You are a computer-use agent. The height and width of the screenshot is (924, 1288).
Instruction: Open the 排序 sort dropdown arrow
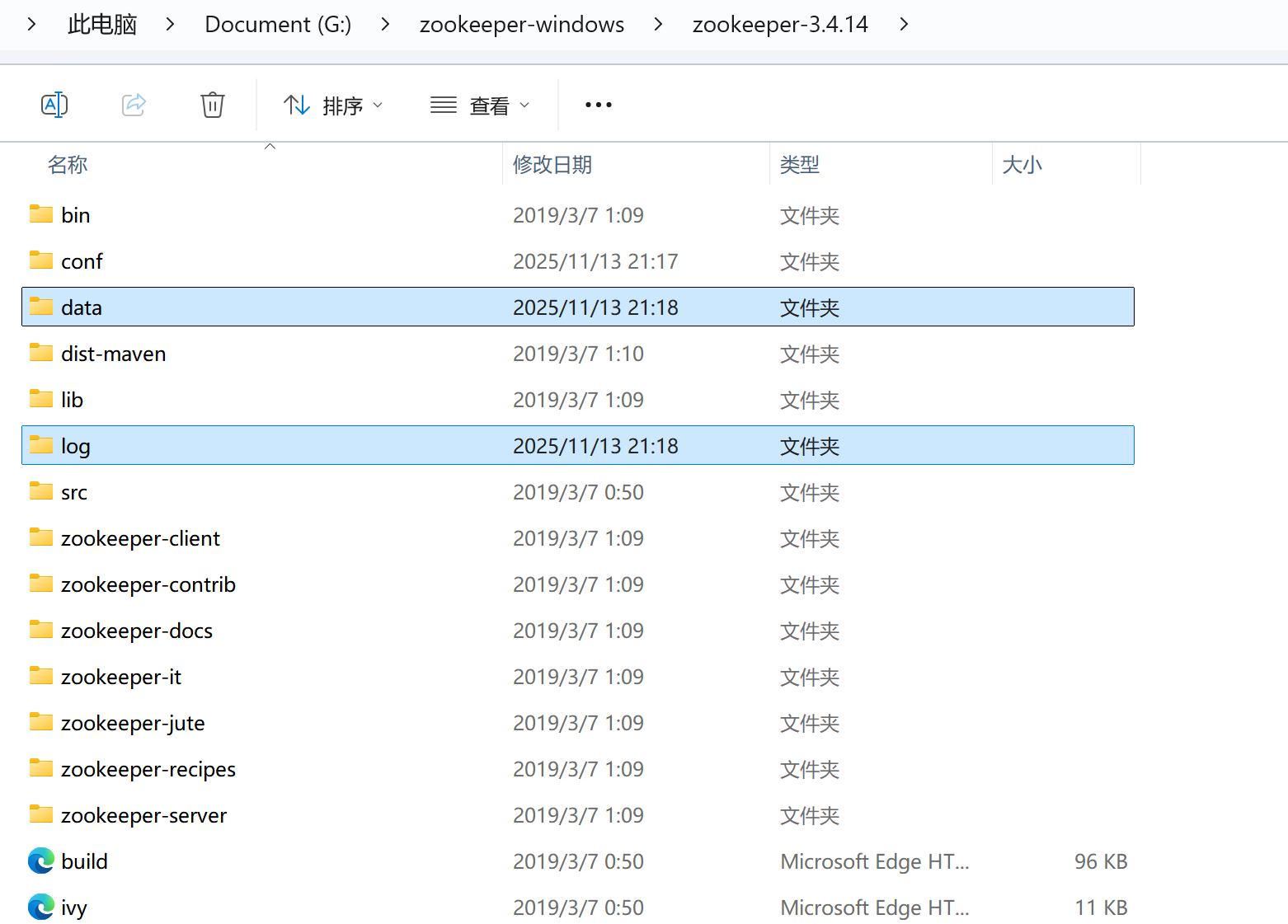point(378,105)
